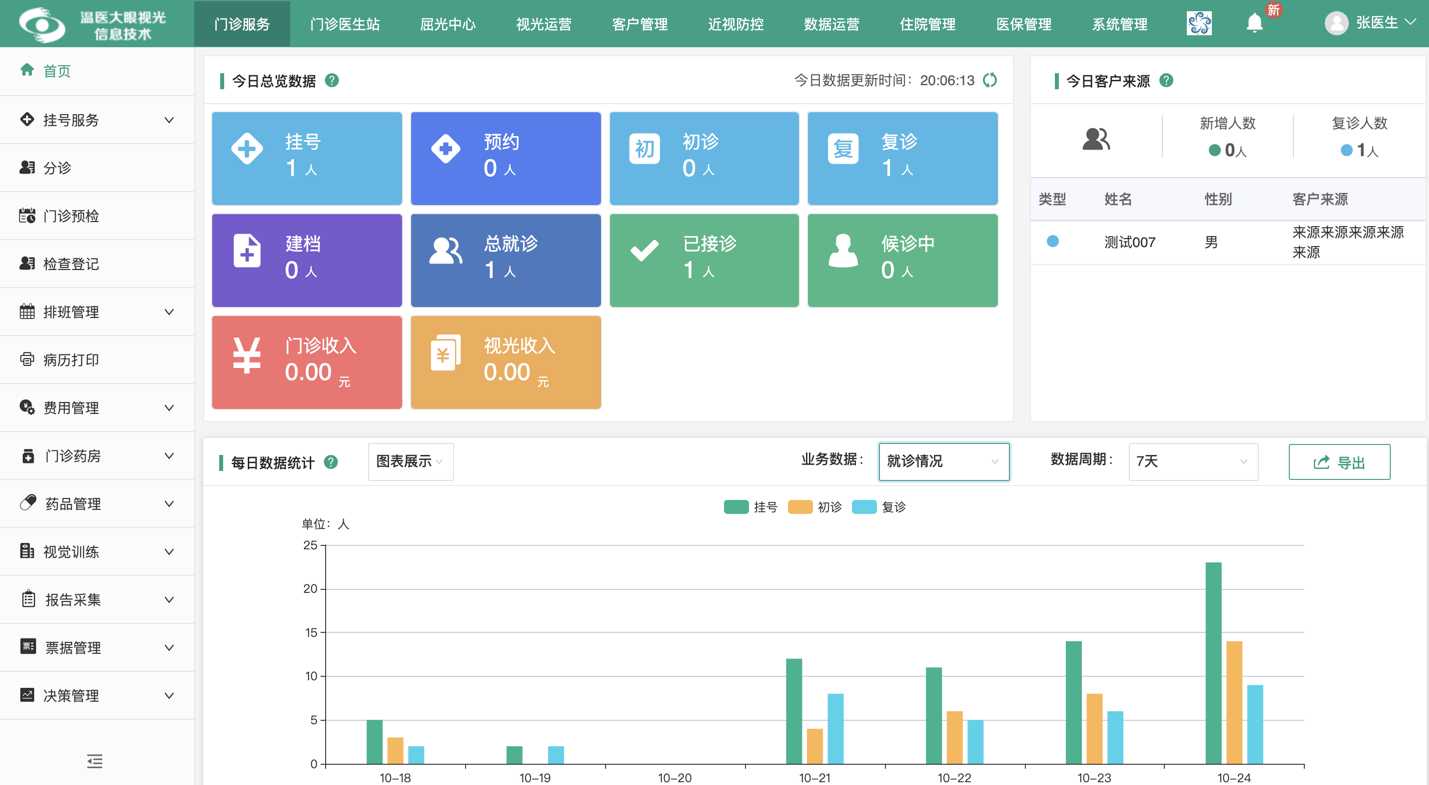The width and height of the screenshot is (1429, 785).
Task: Click the document icon on 建档 card
Action: tap(247, 251)
